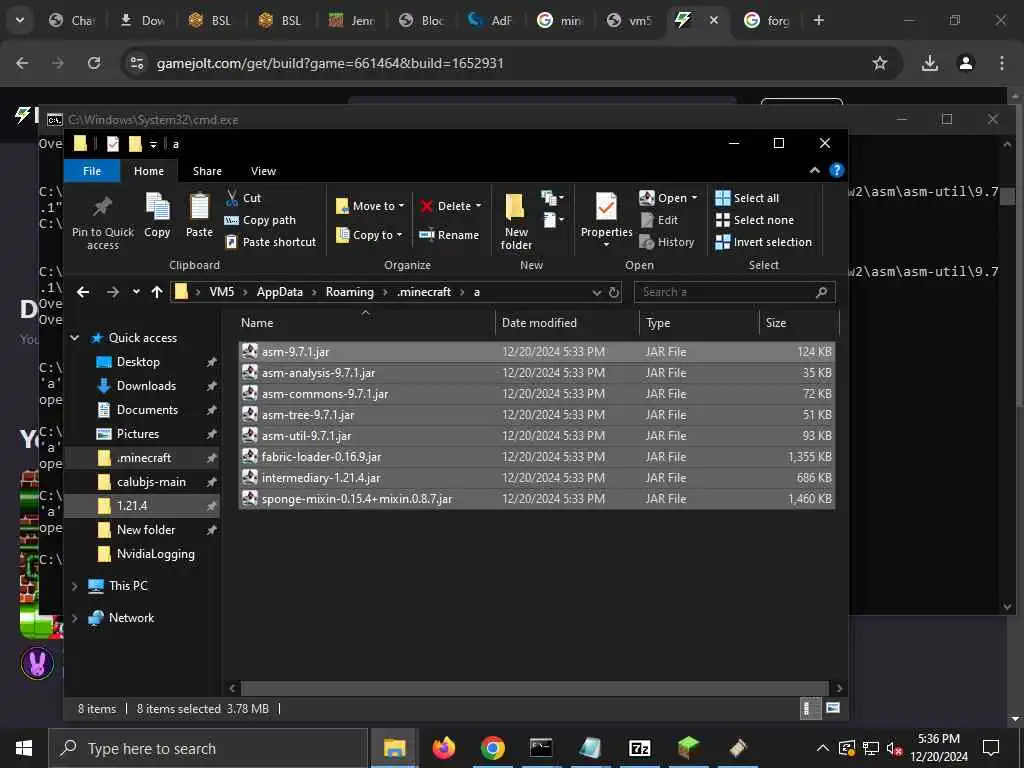Click Select all in ribbon
Image resolution: width=1024 pixels, height=768 pixels.
(x=747, y=198)
